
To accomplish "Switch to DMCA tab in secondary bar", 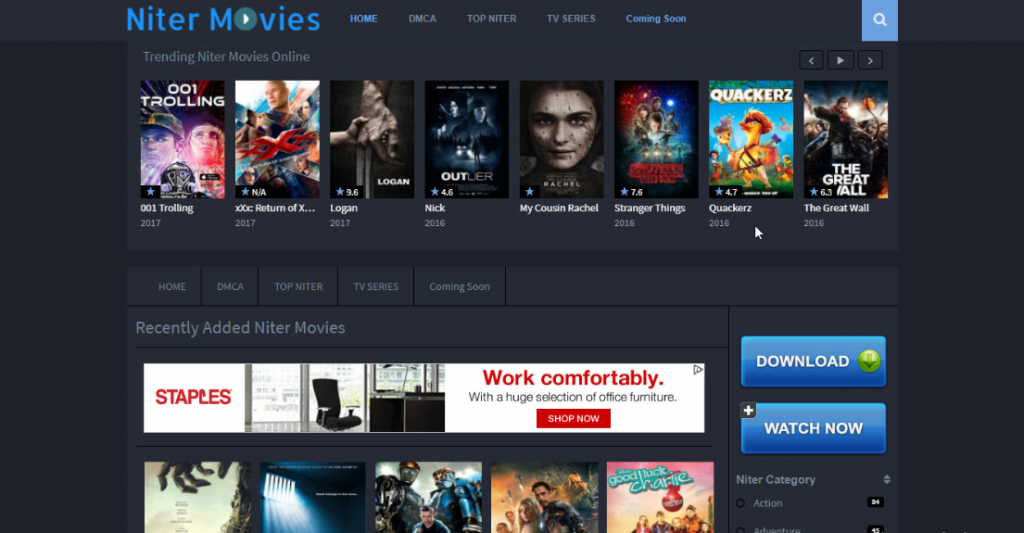I will point(230,286).
